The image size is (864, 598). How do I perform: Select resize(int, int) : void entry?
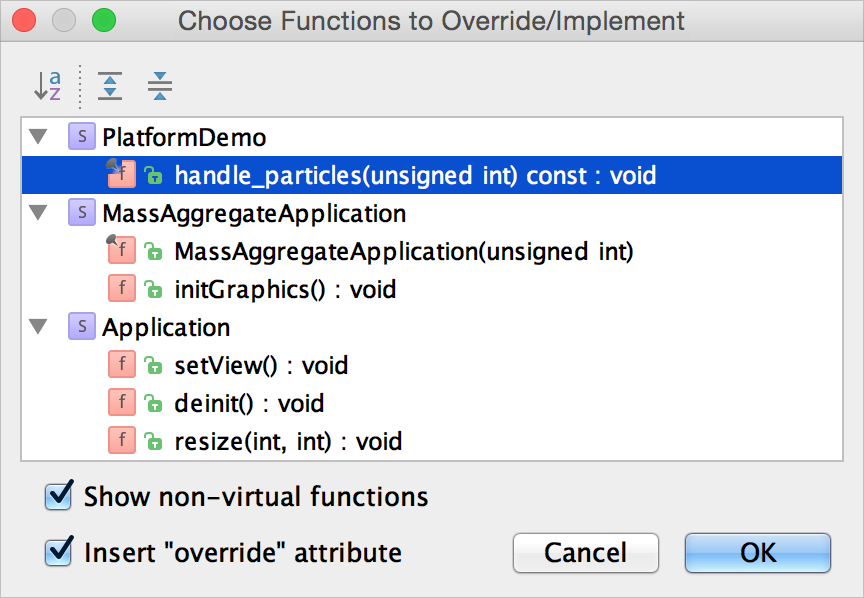point(288,441)
